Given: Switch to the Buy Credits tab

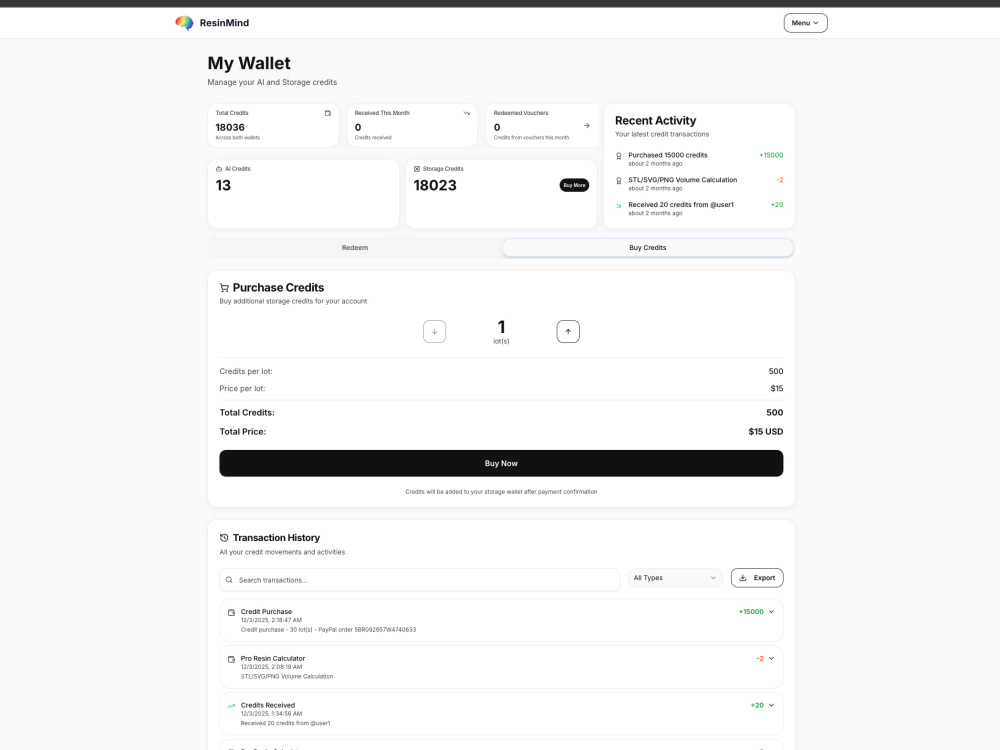Looking at the screenshot, I should click(647, 247).
